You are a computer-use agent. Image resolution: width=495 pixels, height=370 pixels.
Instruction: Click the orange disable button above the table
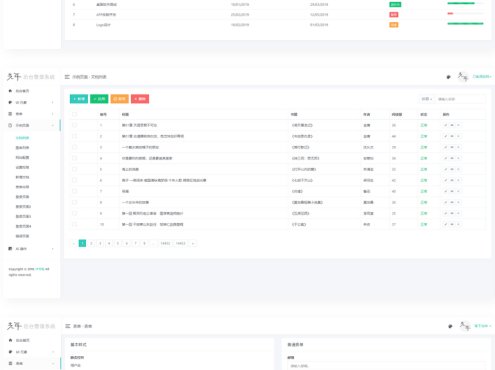[120, 99]
